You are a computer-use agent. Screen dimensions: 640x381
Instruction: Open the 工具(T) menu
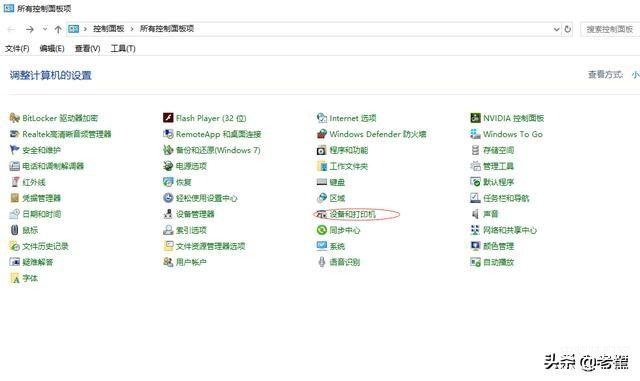[x=123, y=49]
